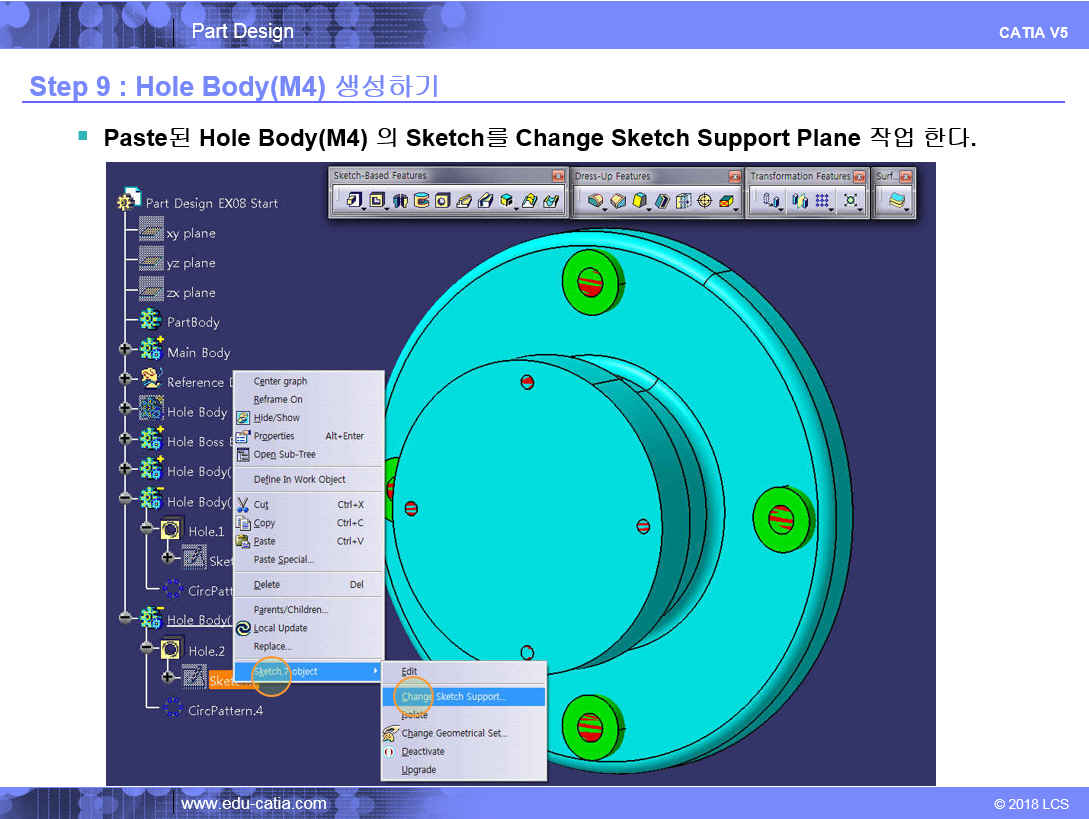Screen dimensions: 1089x819
Task: Select the Shaft tool icon
Action: pos(400,201)
